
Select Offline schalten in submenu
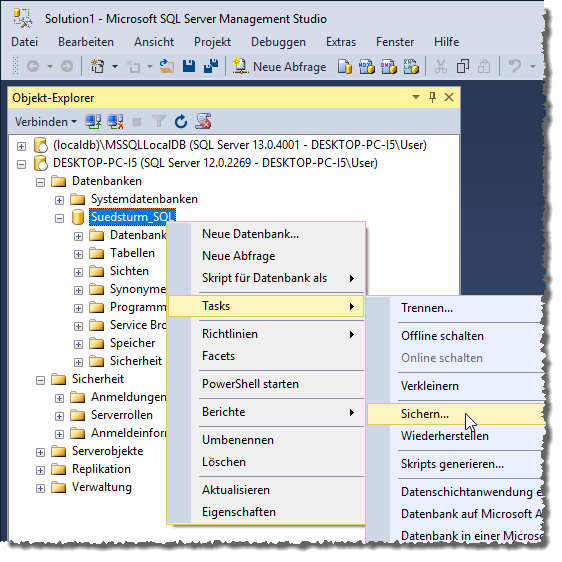pyautogui.click(x=456, y=336)
